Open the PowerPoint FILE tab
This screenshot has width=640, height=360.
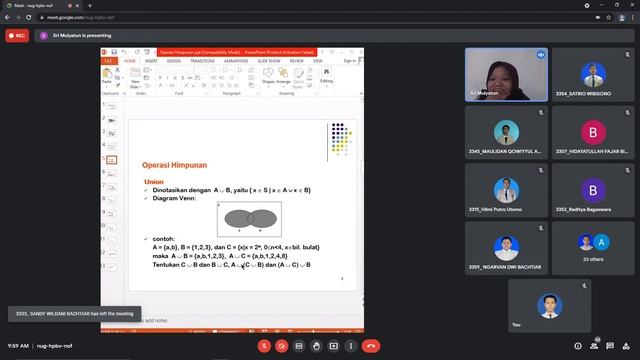[109, 61]
